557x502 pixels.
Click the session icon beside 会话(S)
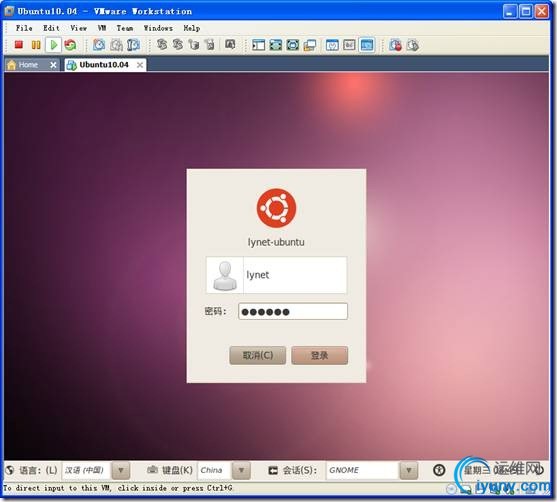tap(273, 470)
